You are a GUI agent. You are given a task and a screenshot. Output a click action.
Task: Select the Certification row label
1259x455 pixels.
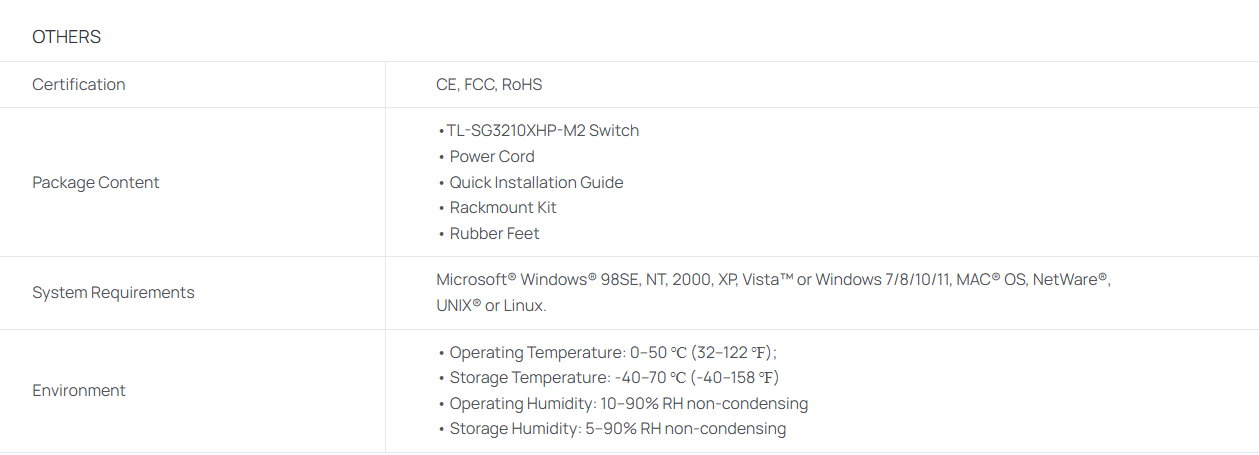(79, 85)
